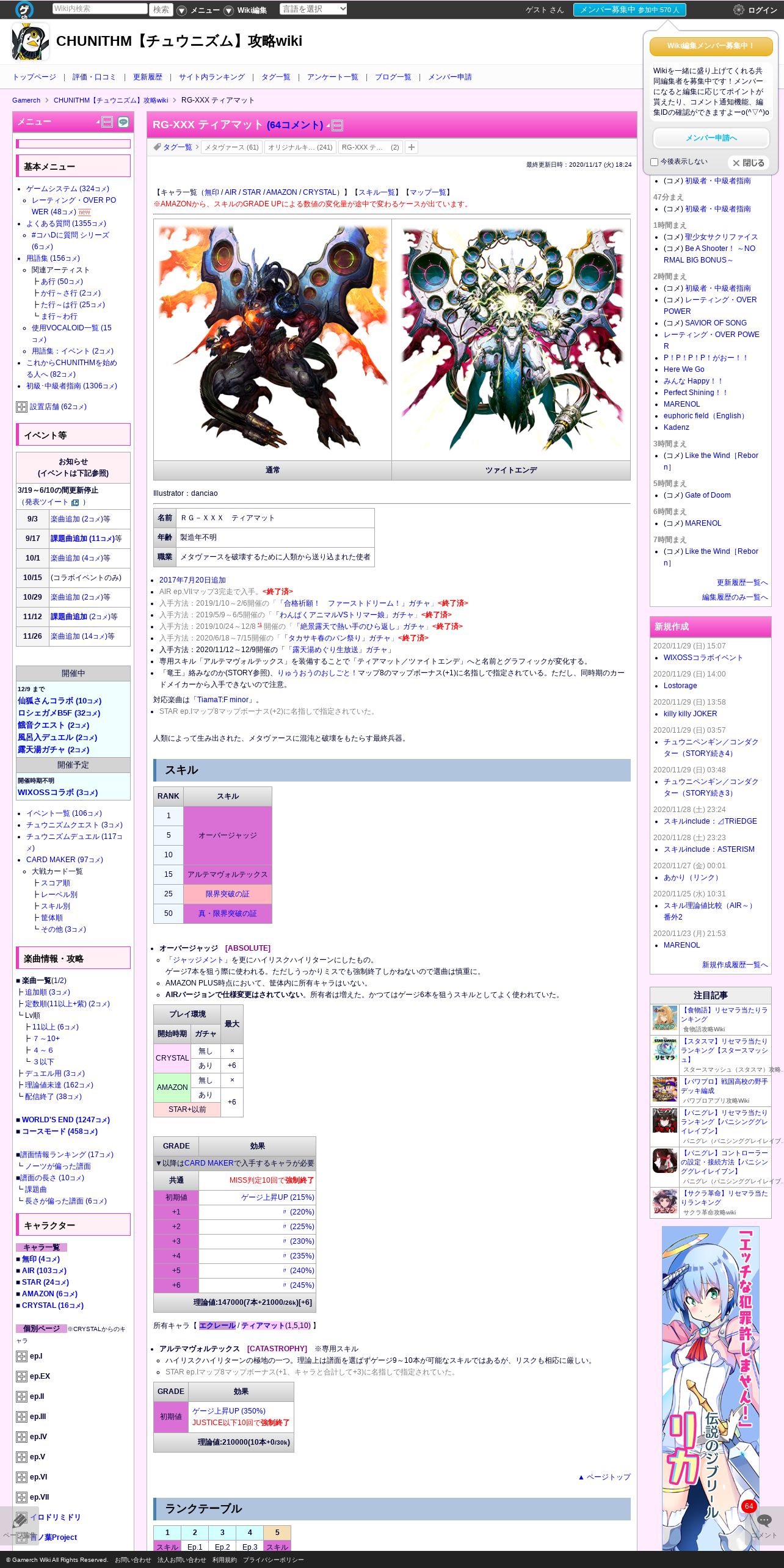The height and width of the screenshot is (1568, 784).
Task: Click the speech bubble icon in メニュー header
Action: click(123, 122)
